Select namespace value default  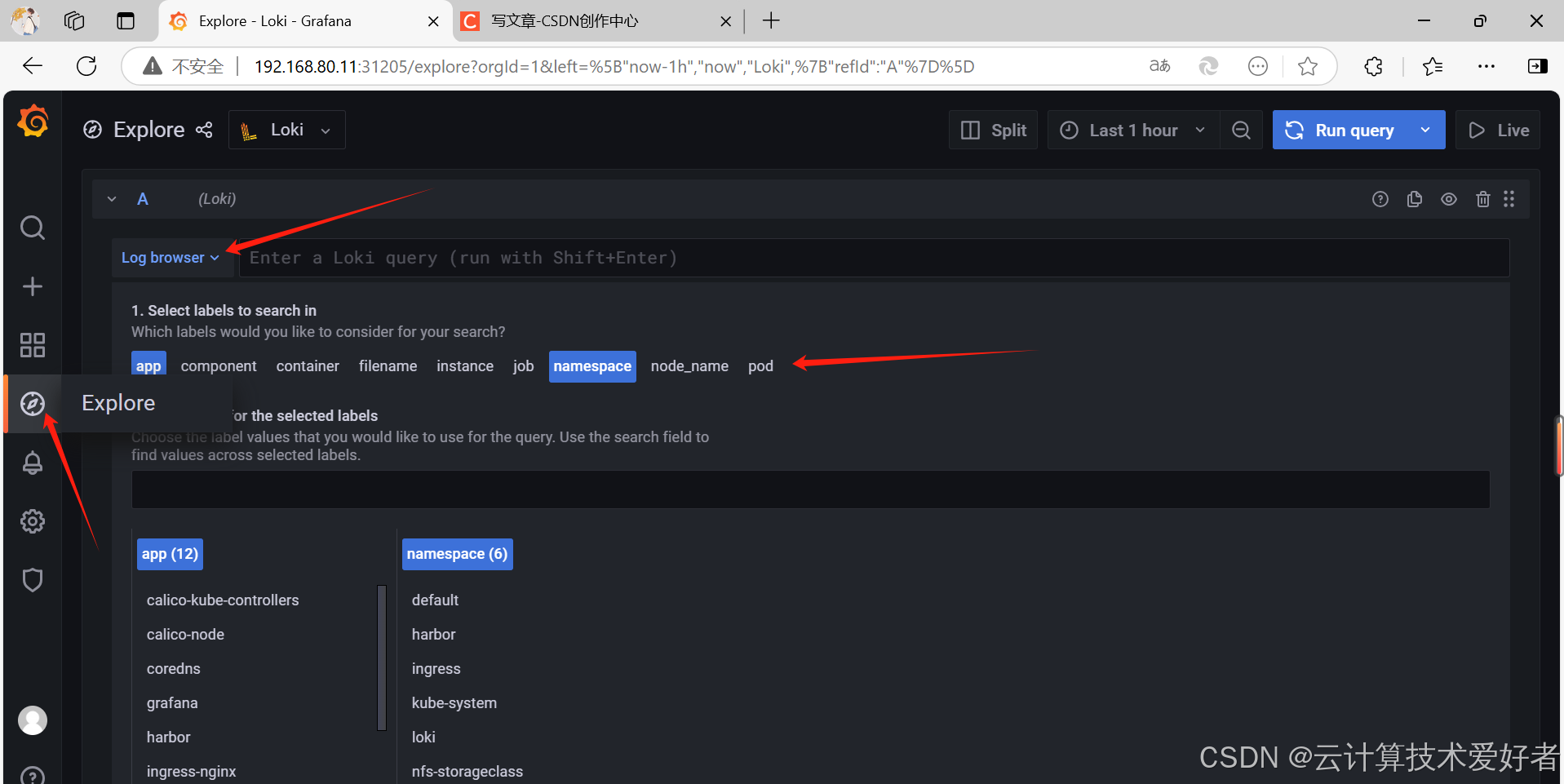(435, 600)
